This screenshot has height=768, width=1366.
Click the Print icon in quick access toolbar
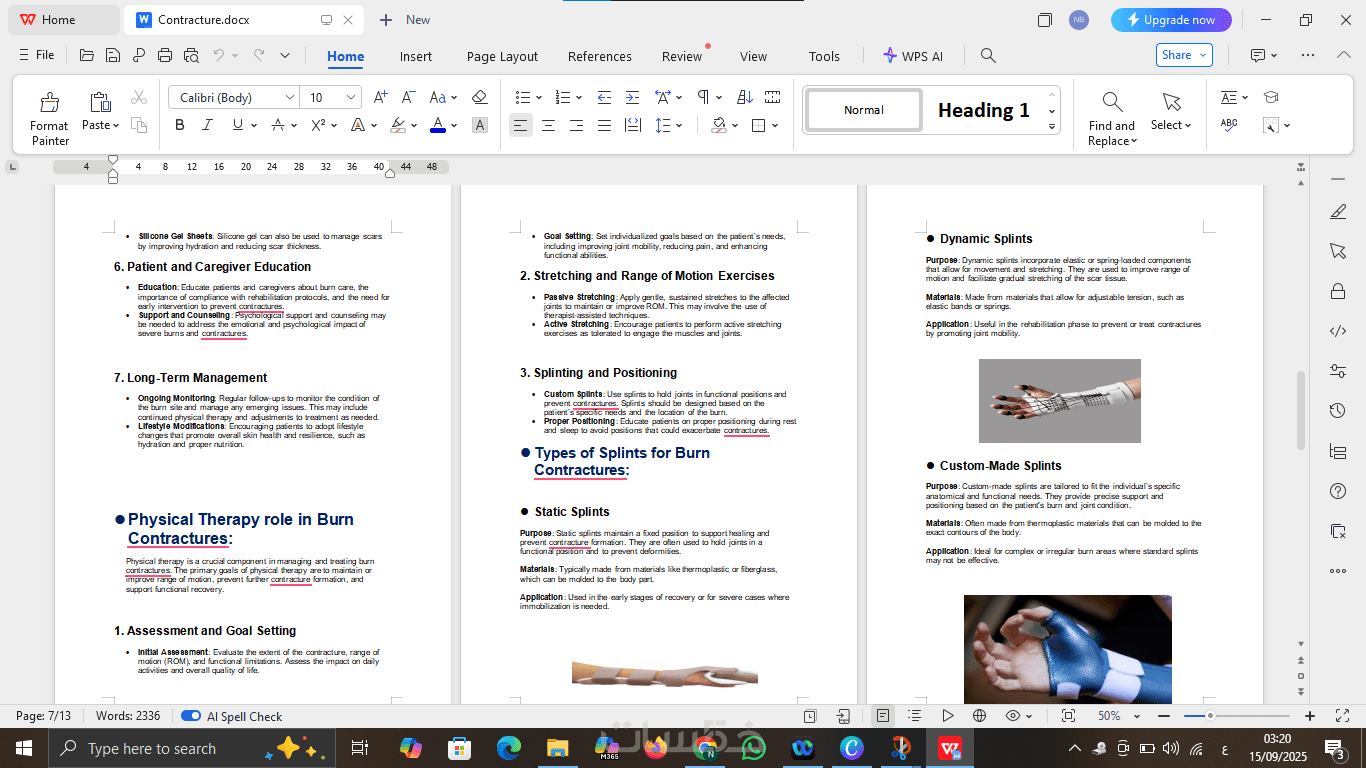click(x=165, y=56)
